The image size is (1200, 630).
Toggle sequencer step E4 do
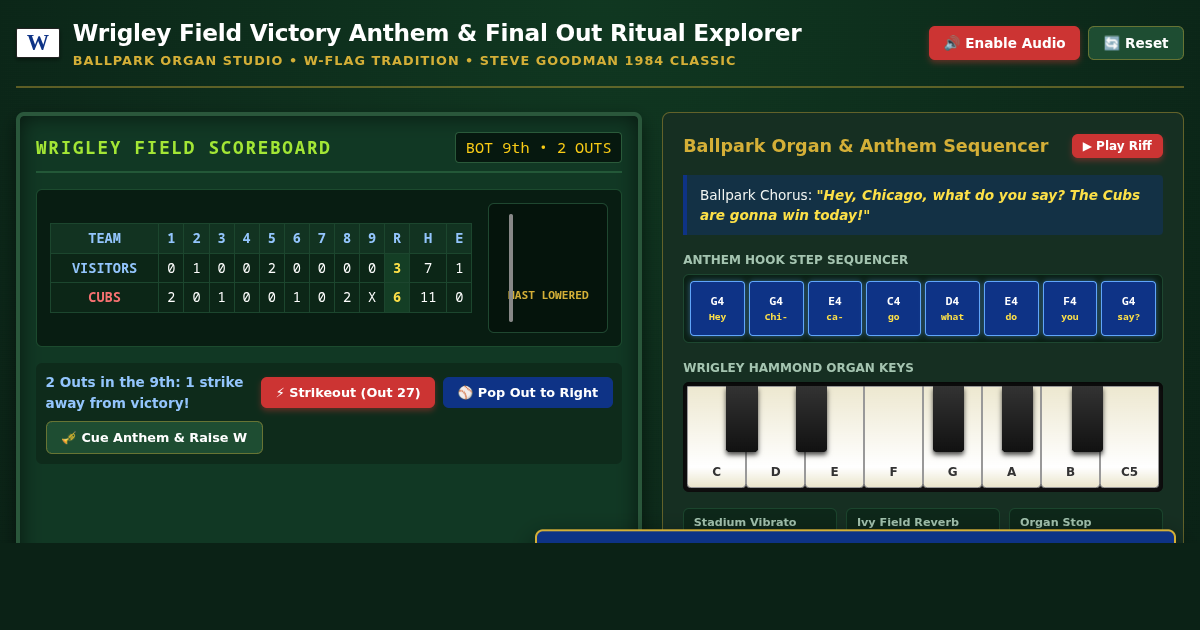1011,308
